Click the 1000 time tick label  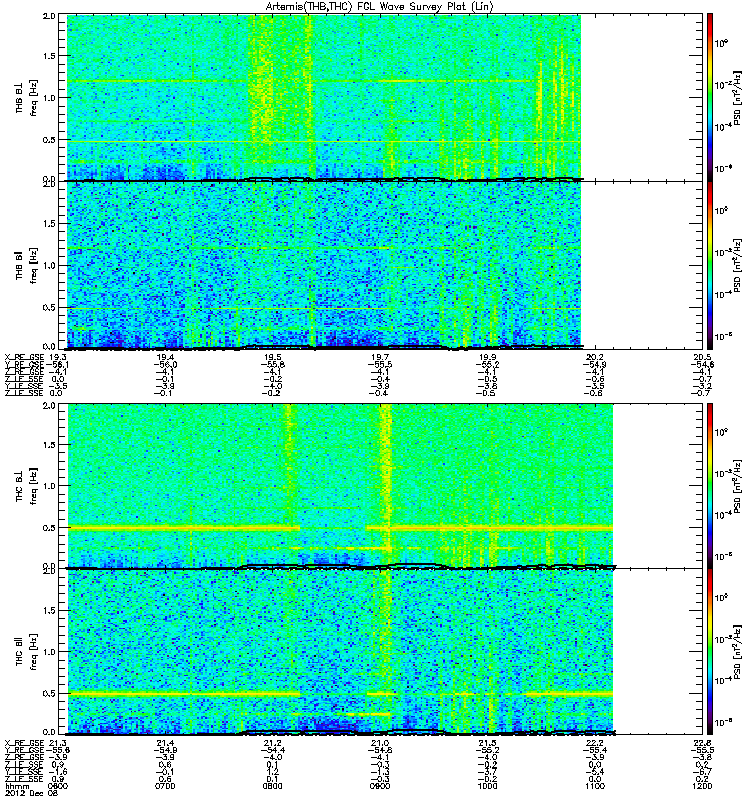point(488,786)
